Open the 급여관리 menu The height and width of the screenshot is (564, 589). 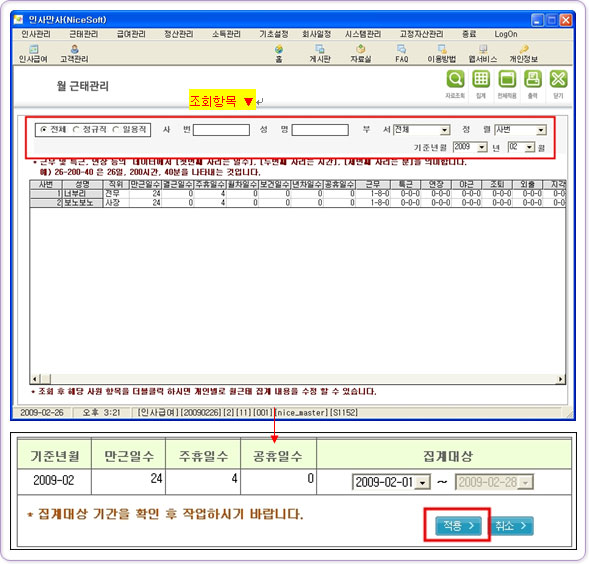pos(131,34)
